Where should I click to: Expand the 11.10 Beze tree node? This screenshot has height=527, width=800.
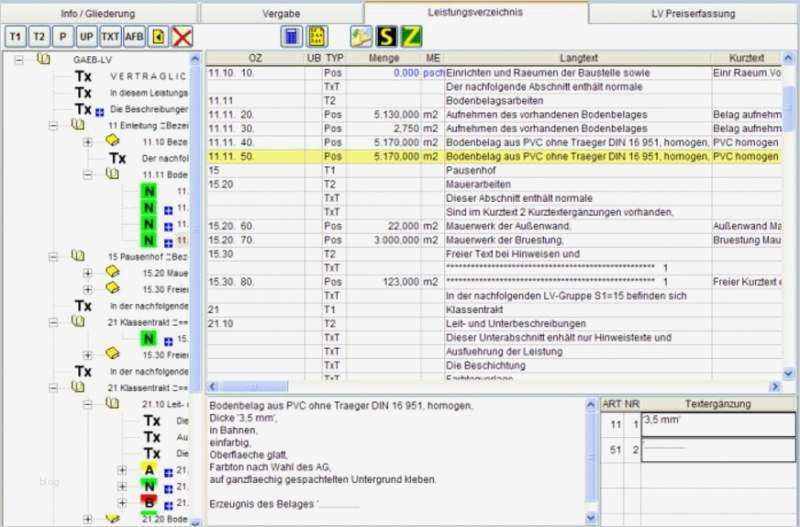(x=88, y=142)
